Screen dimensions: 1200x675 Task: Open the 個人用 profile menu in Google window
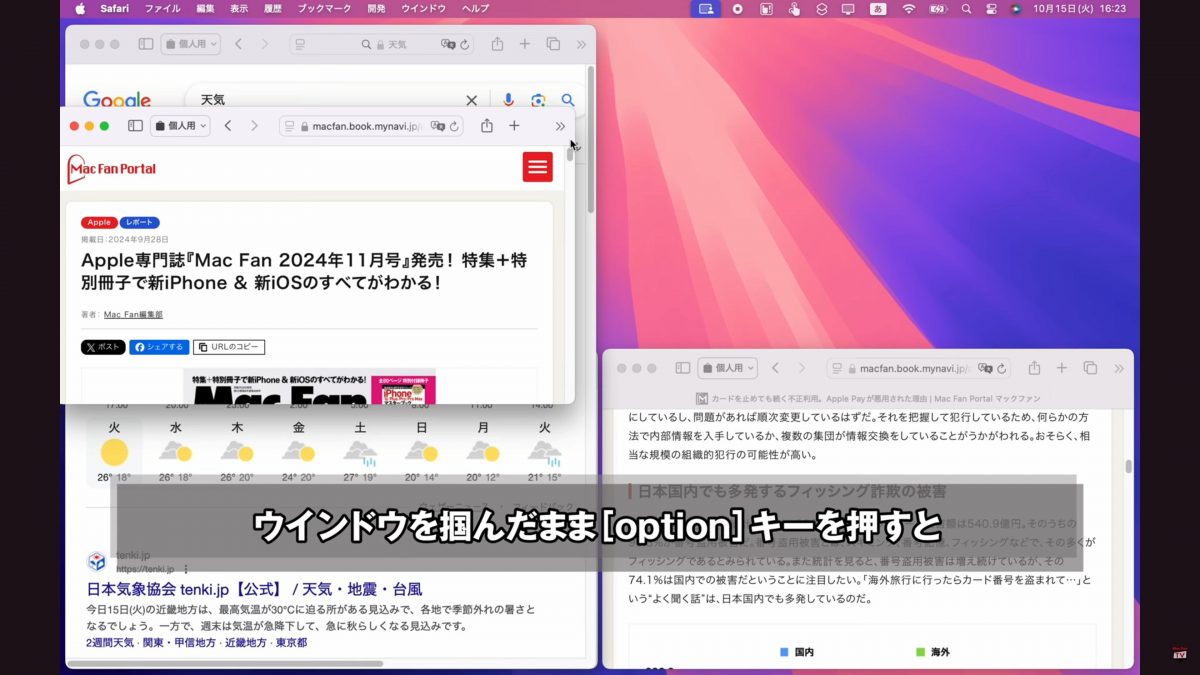point(190,44)
